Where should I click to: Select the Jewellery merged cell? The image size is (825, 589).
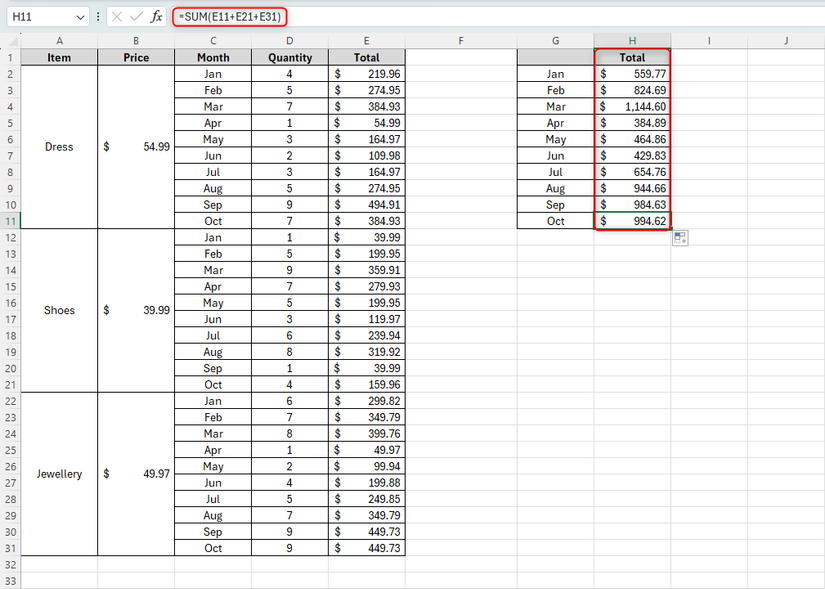59,474
